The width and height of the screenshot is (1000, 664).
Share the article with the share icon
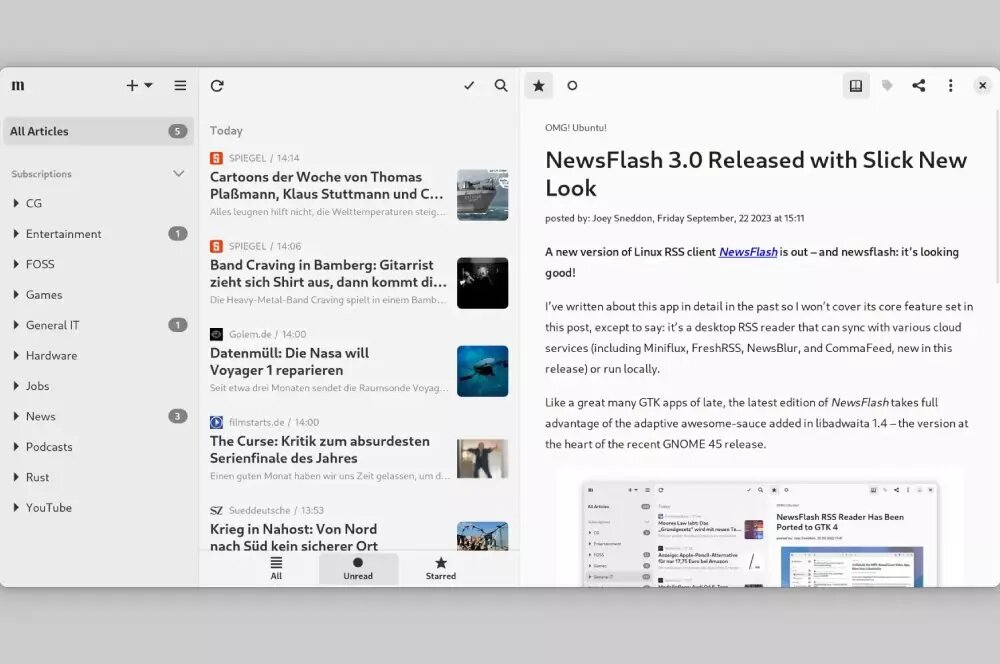point(919,85)
